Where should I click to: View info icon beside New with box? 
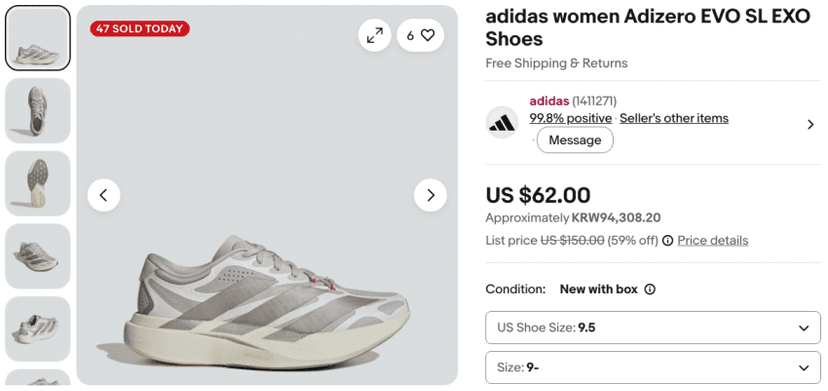[650, 290]
